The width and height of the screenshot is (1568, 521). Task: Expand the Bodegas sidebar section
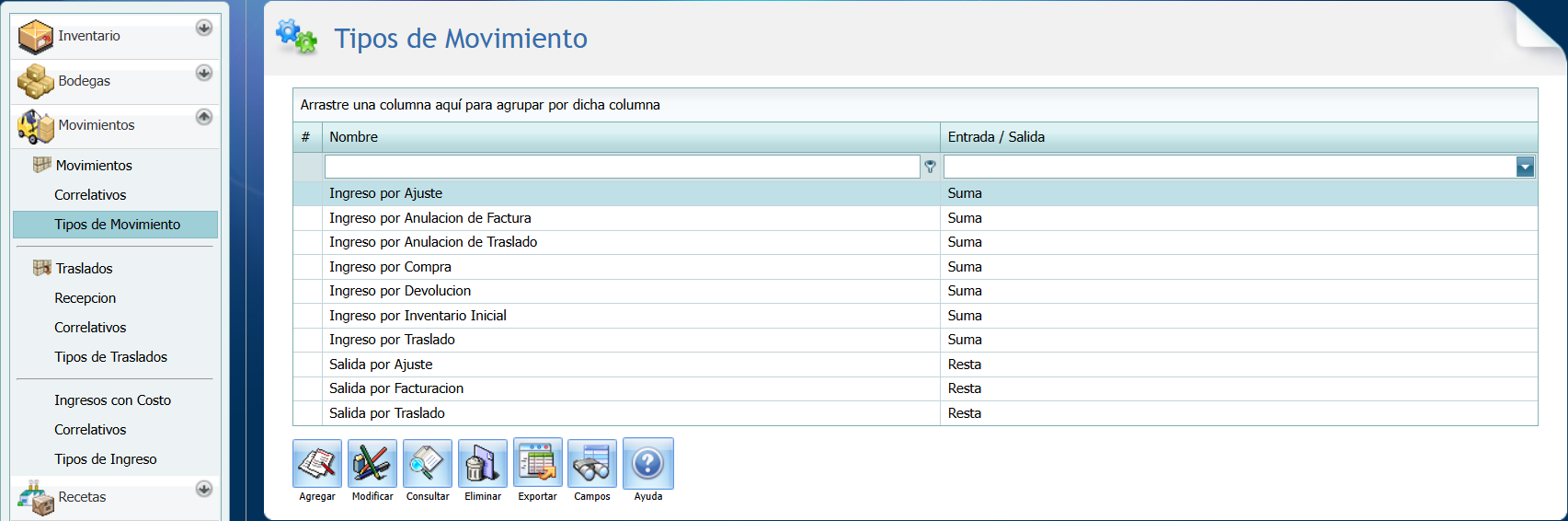pos(204,73)
